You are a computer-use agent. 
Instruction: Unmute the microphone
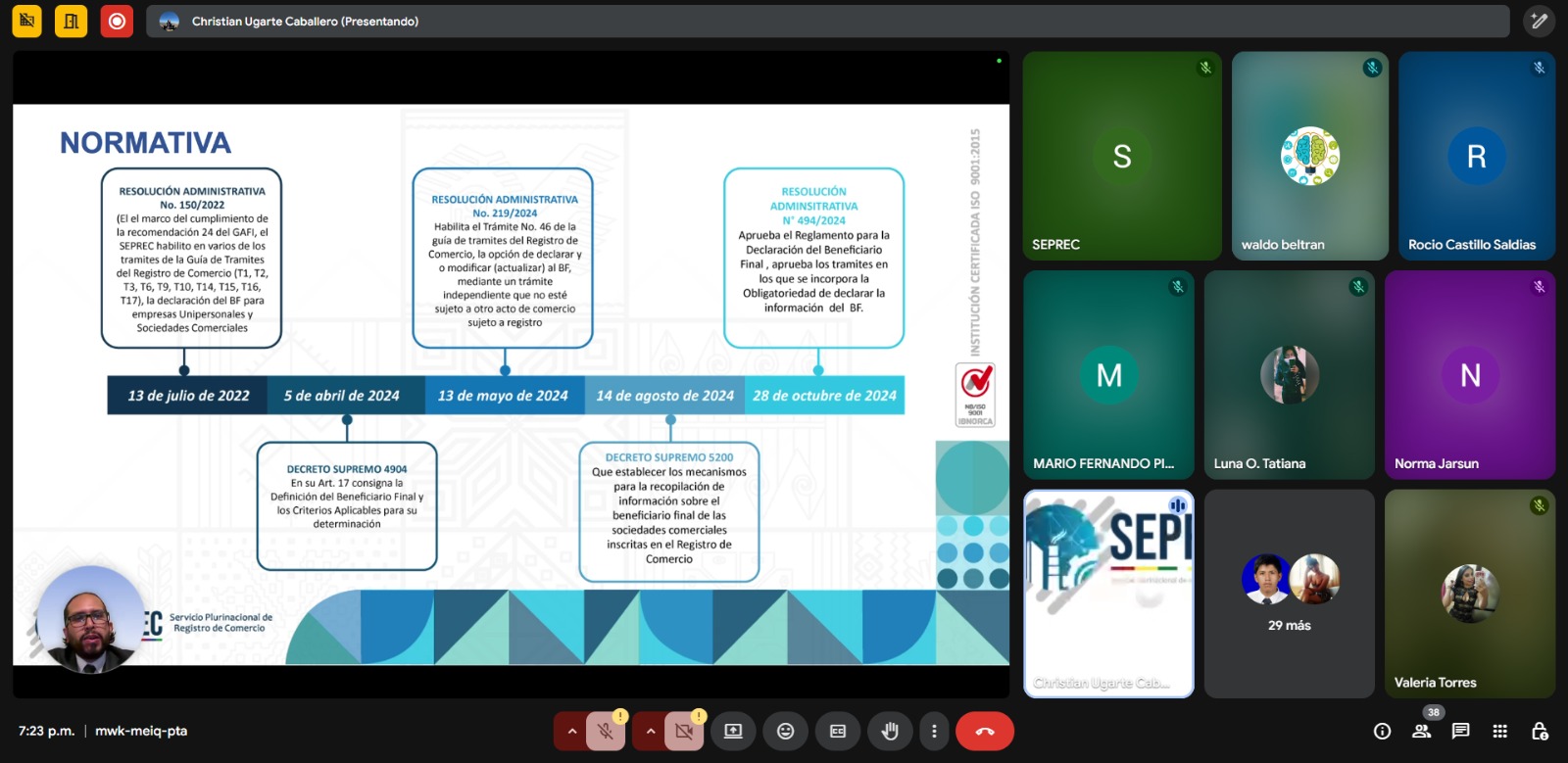pos(606,732)
